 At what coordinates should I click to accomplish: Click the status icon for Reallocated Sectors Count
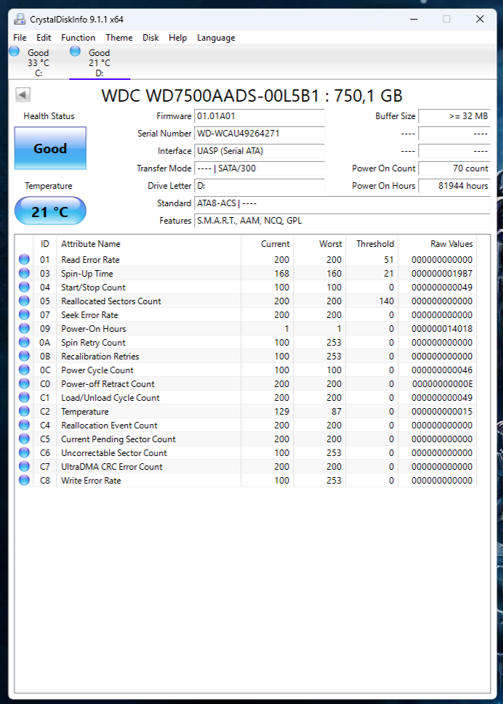pyautogui.click(x=24, y=300)
